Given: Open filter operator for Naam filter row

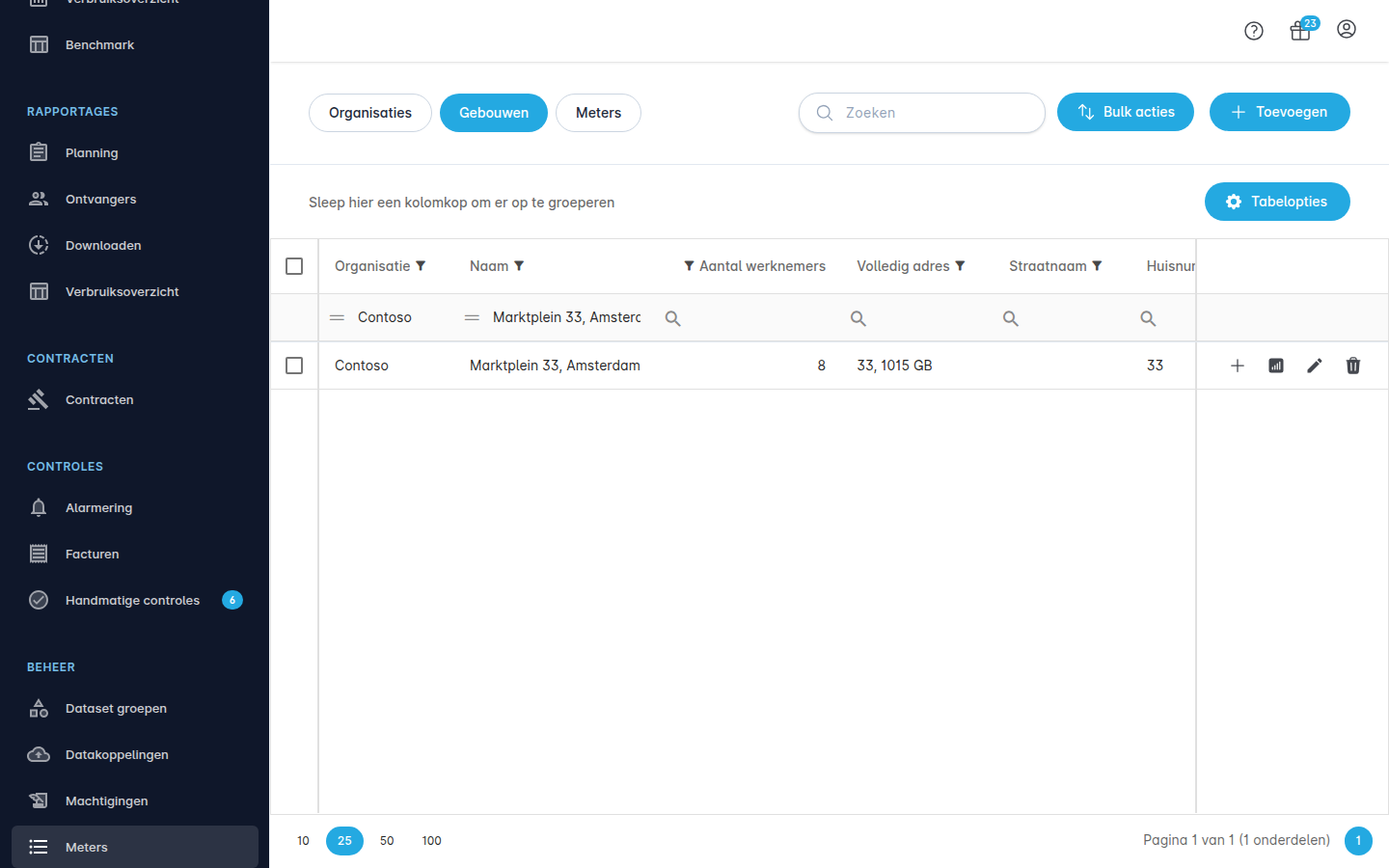Looking at the screenshot, I should [472, 317].
